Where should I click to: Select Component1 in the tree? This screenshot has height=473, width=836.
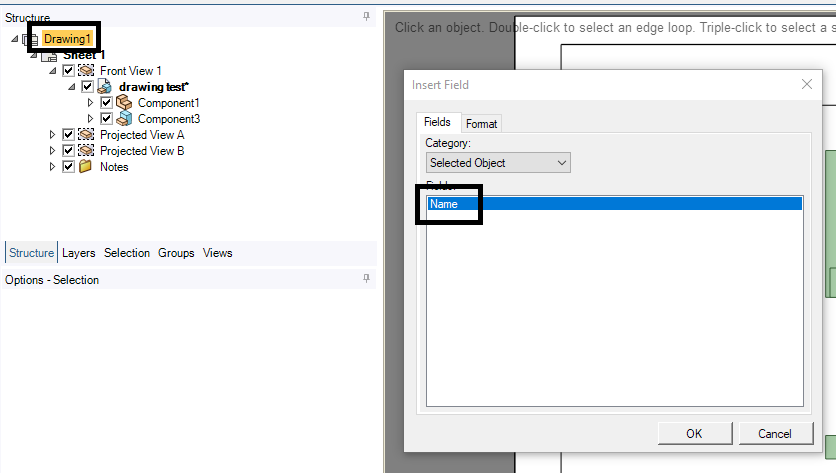[x=168, y=103]
